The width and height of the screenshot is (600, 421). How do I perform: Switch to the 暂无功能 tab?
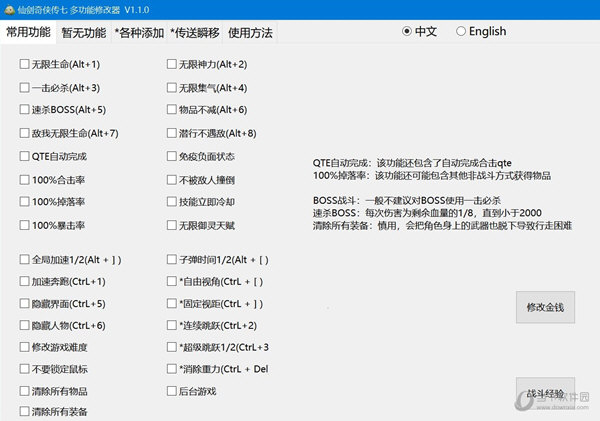pyautogui.click(x=82, y=32)
